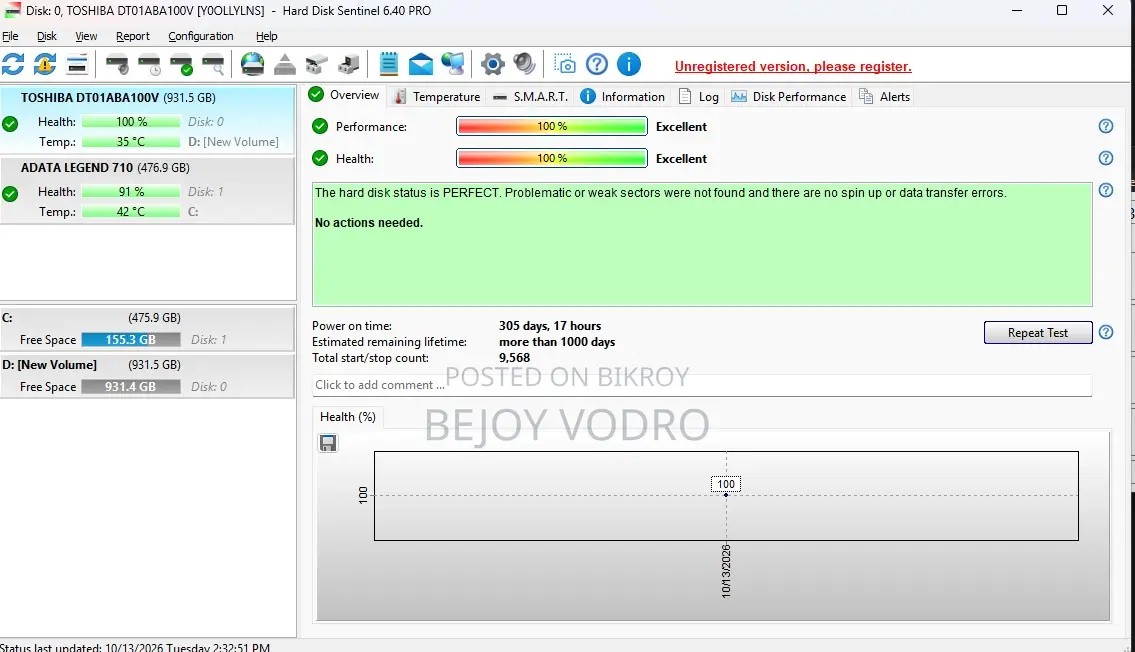
Task: Save the health graph with floppy icon
Action: click(x=328, y=443)
